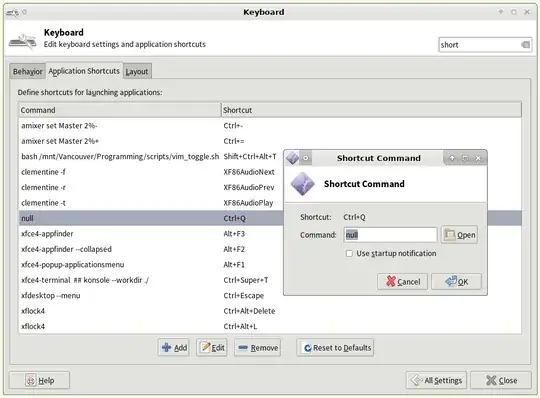The image size is (540, 398).
Task: Click the Open button beside the Command field
Action: 459,235
